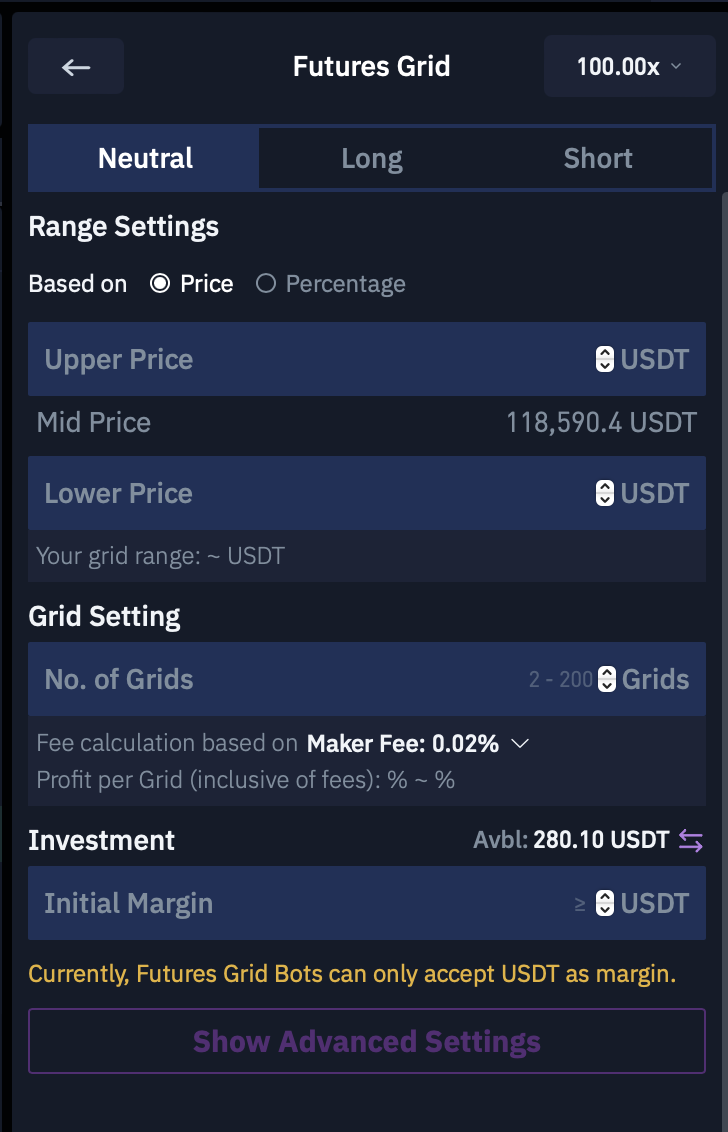Focus the Lower Price input field

click(367, 493)
